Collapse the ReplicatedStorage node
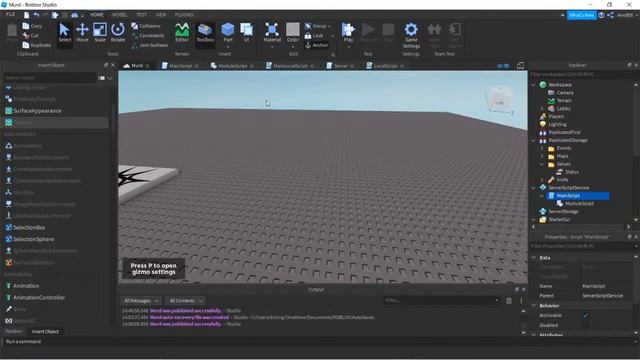640x360 pixels. [533, 140]
